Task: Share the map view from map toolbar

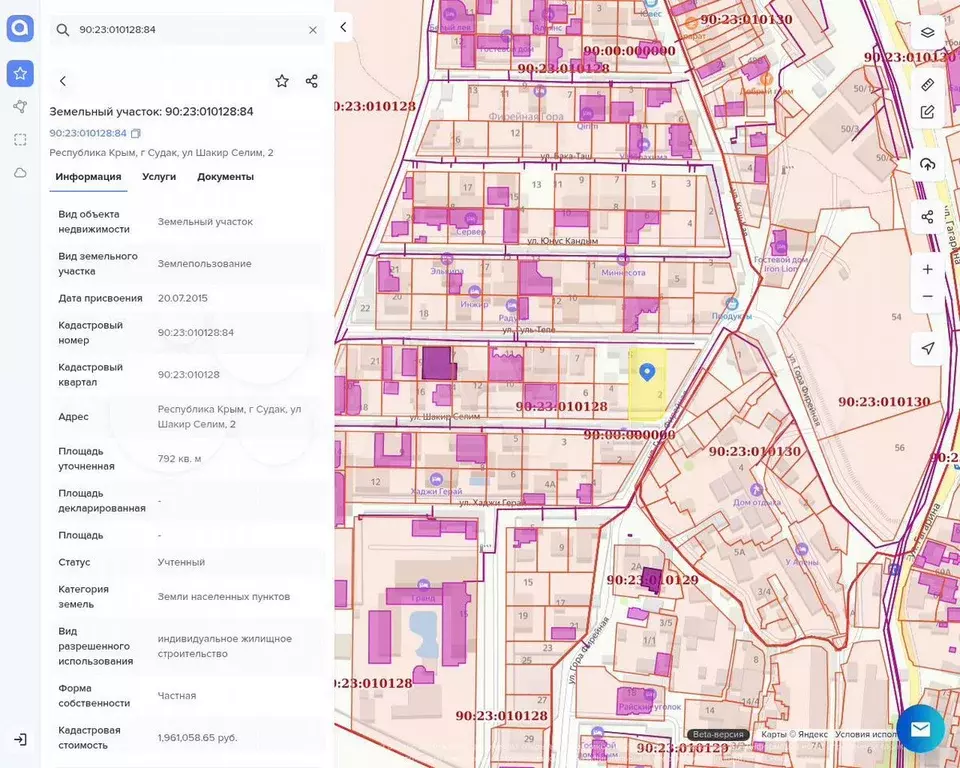Action: [x=928, y=217]
